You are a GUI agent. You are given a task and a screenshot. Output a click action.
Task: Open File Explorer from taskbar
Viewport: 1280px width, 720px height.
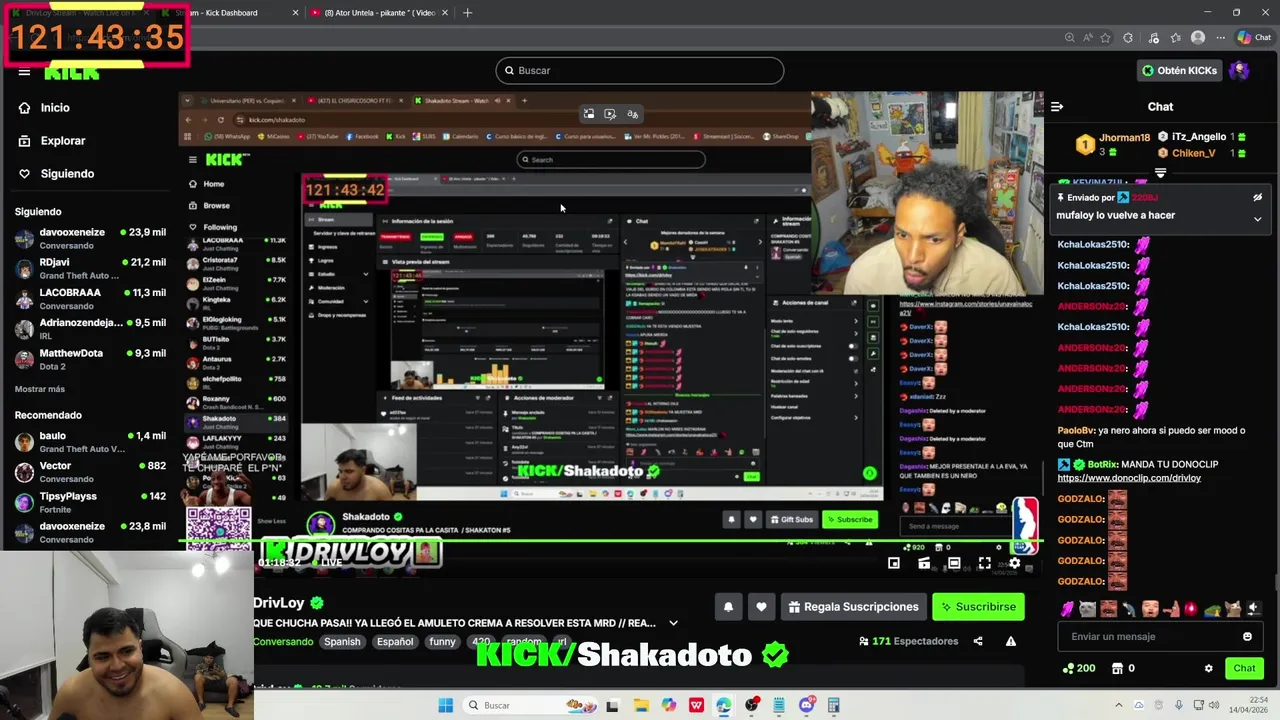pyautogui.click(x=641, y=706)
